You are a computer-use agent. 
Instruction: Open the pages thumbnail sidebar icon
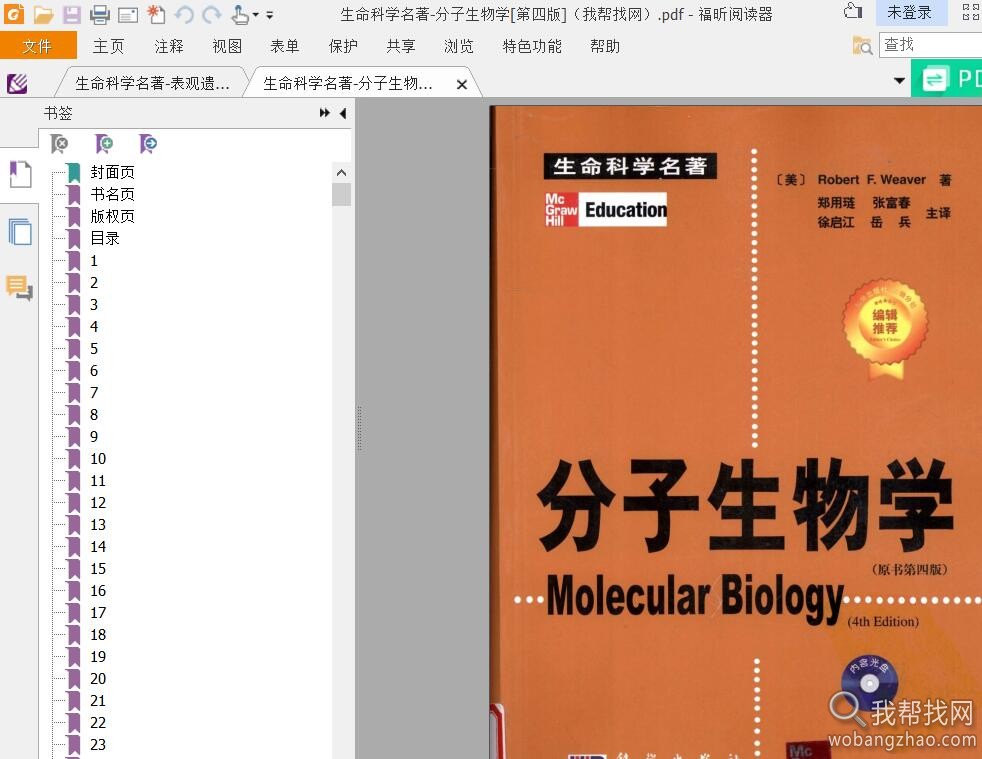click(x=20, y=231)
